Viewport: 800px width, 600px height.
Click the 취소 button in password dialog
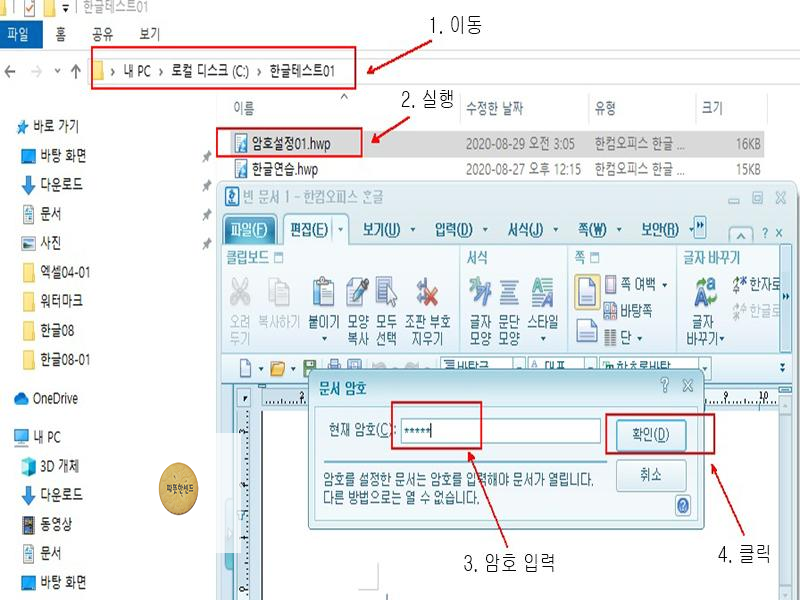[651, 476]
